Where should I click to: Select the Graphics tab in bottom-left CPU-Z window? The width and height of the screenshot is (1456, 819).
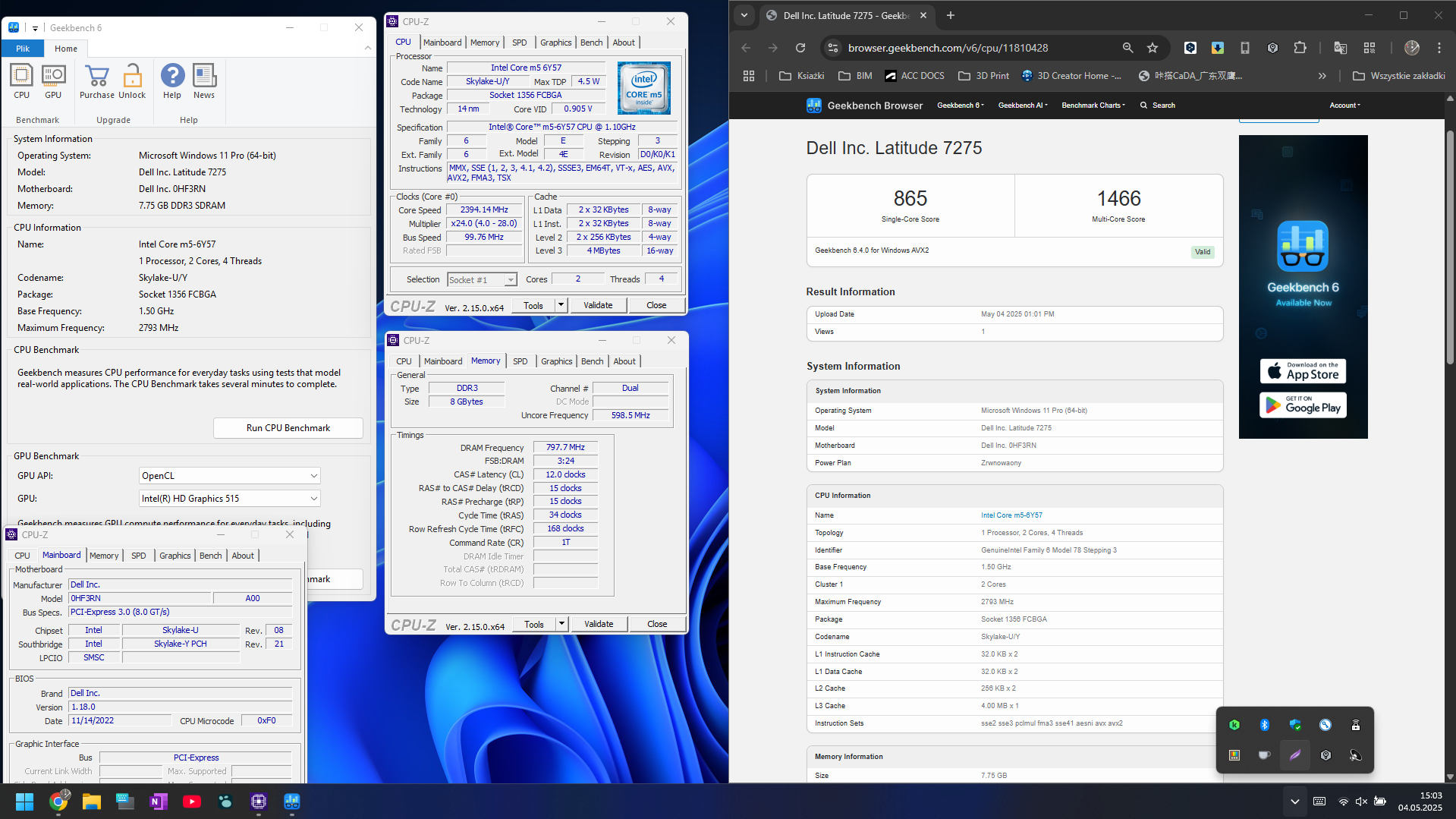tap(175, 556)
